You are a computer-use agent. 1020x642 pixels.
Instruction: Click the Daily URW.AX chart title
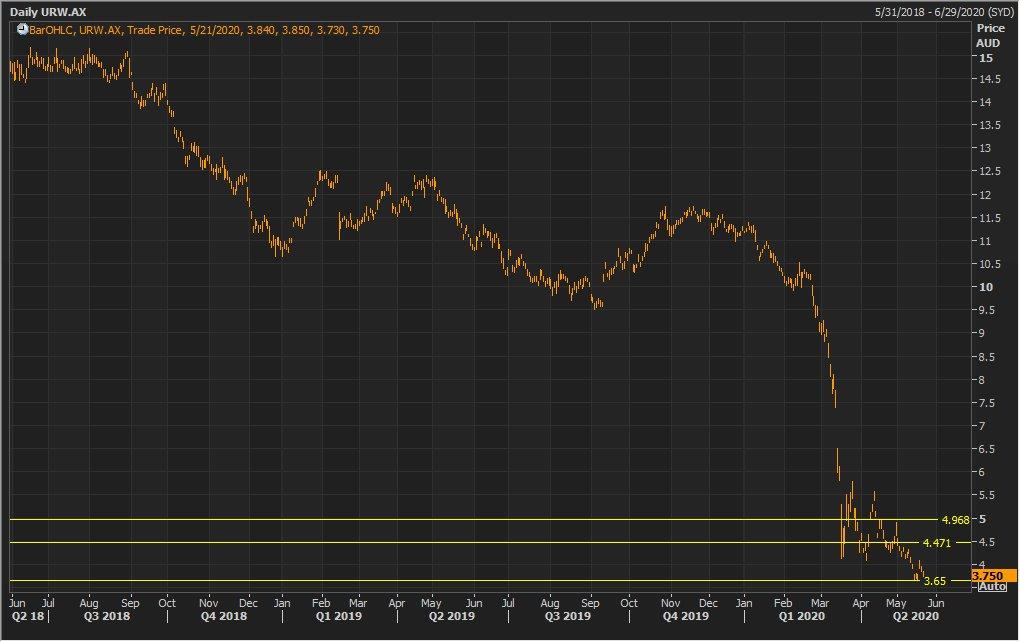tap(49, 11)
